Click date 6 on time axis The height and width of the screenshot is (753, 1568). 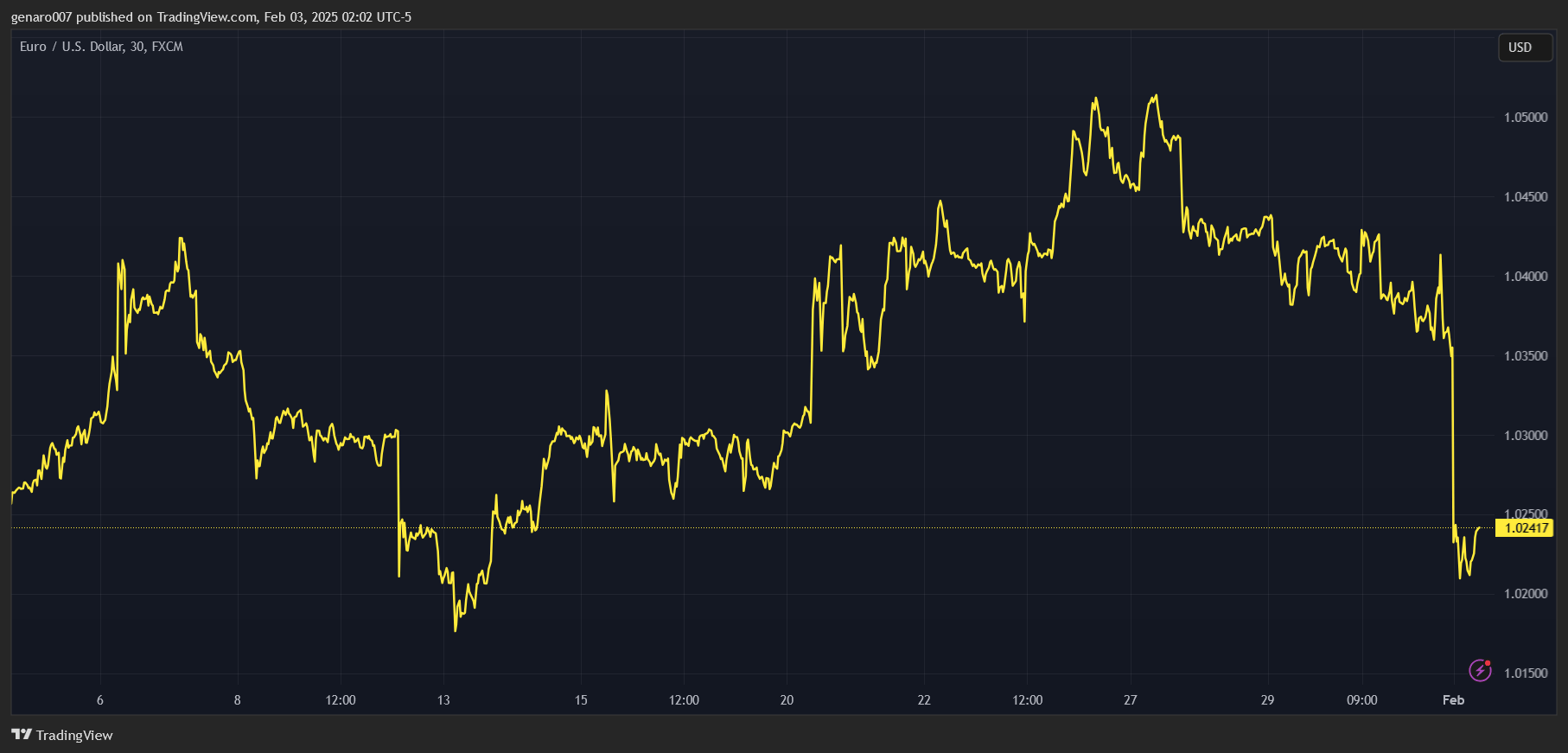(100, 700)
